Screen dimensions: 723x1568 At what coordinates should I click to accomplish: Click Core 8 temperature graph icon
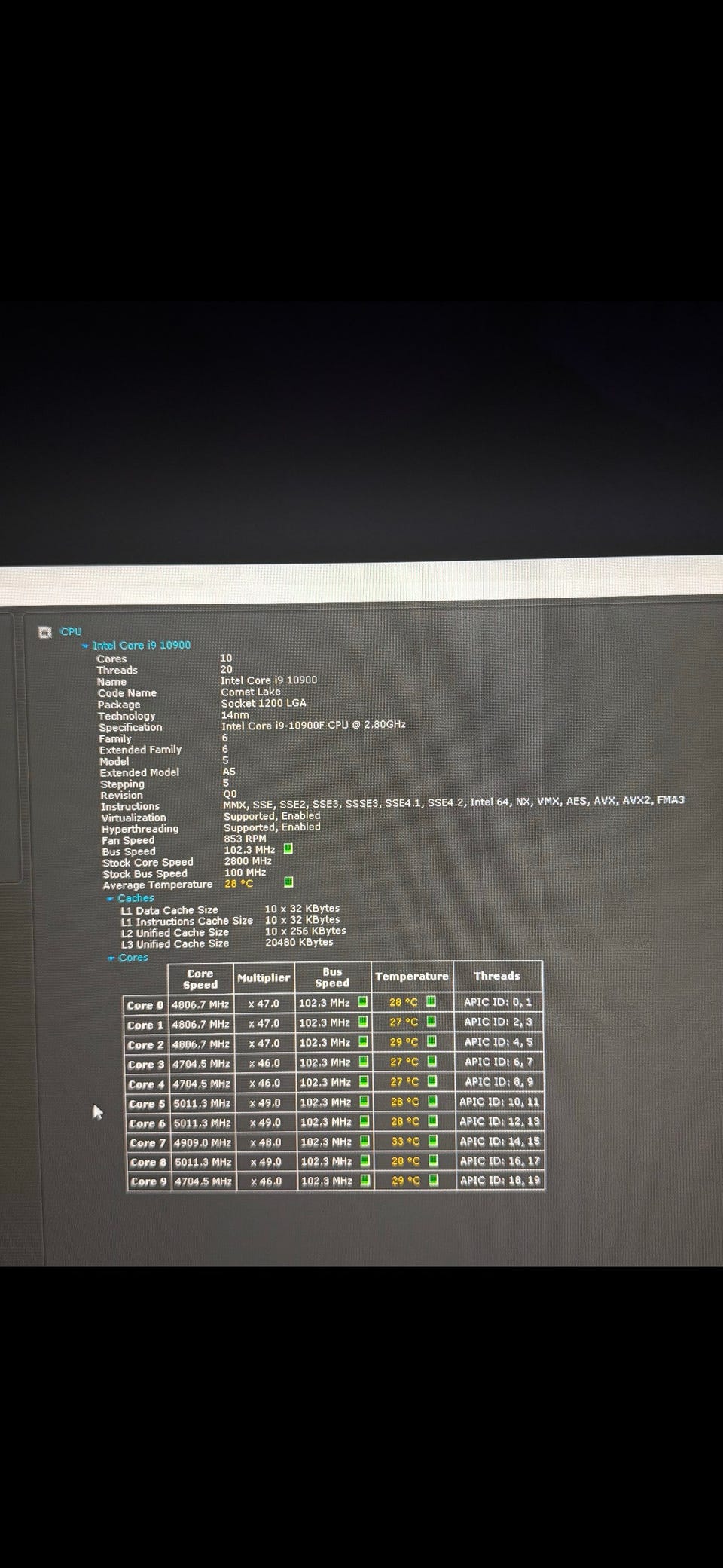pyautogui.click(x=434, y=1160)
